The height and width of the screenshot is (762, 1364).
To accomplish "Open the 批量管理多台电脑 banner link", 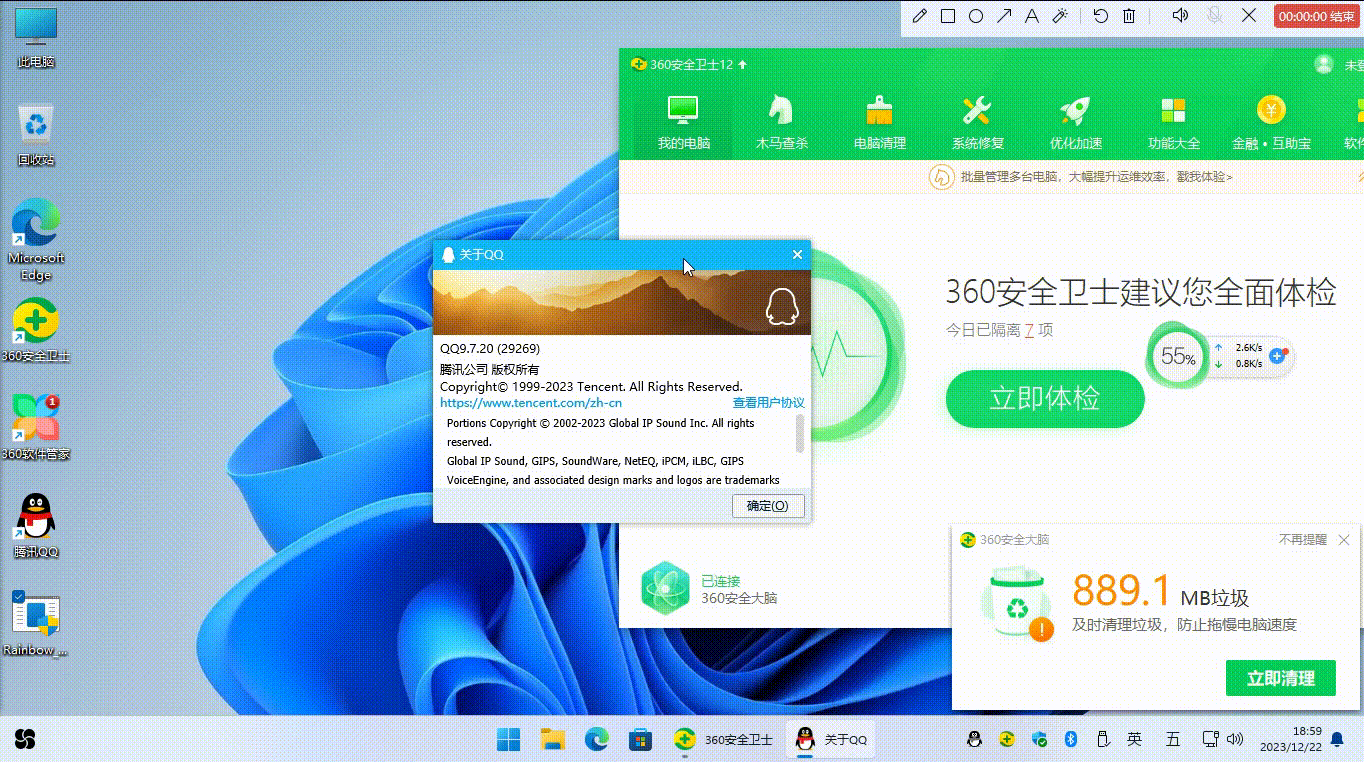I will click(x=1097, y=177).
